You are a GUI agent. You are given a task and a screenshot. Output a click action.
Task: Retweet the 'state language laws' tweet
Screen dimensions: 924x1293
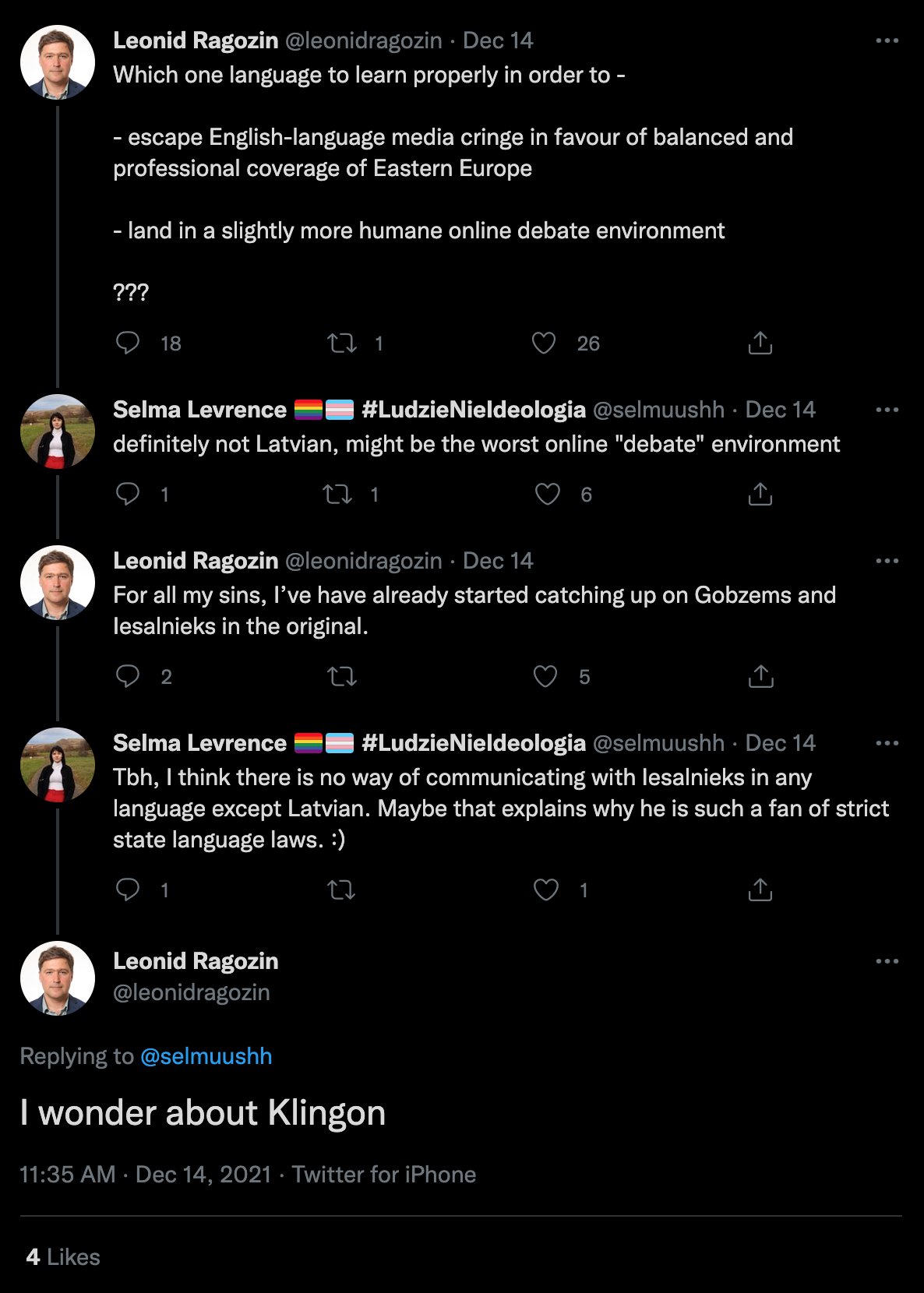coord(342,890)
